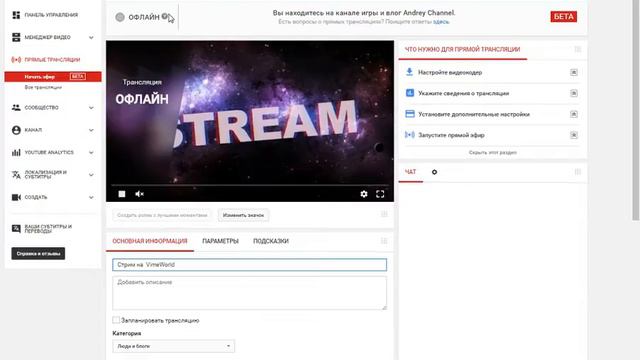Screen dimensions: 640x360
Task: Switch to the Параметры tab
Action: [x=220, y=241]
